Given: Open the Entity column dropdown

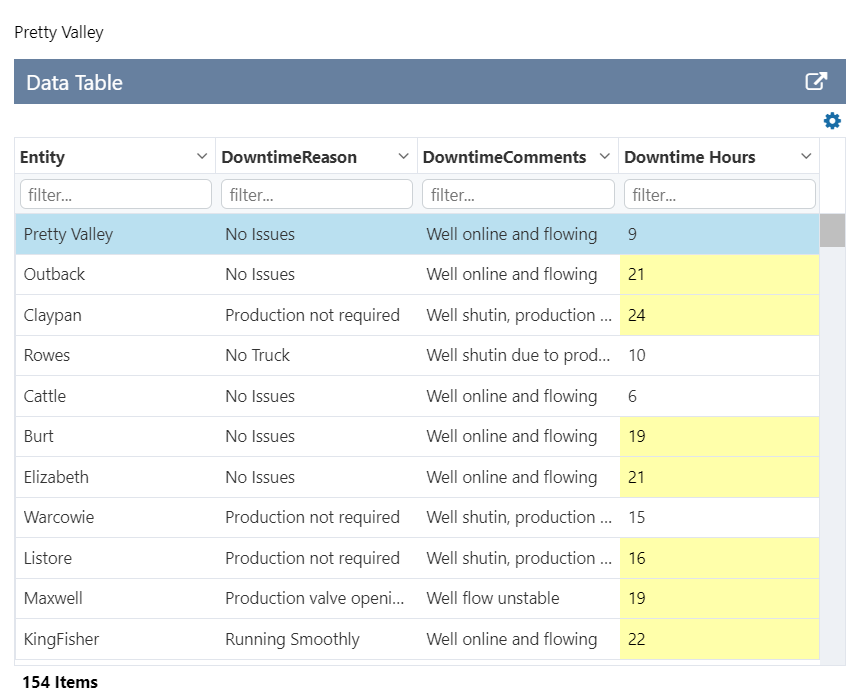Looking at the screenshot, I should point(203,156).
